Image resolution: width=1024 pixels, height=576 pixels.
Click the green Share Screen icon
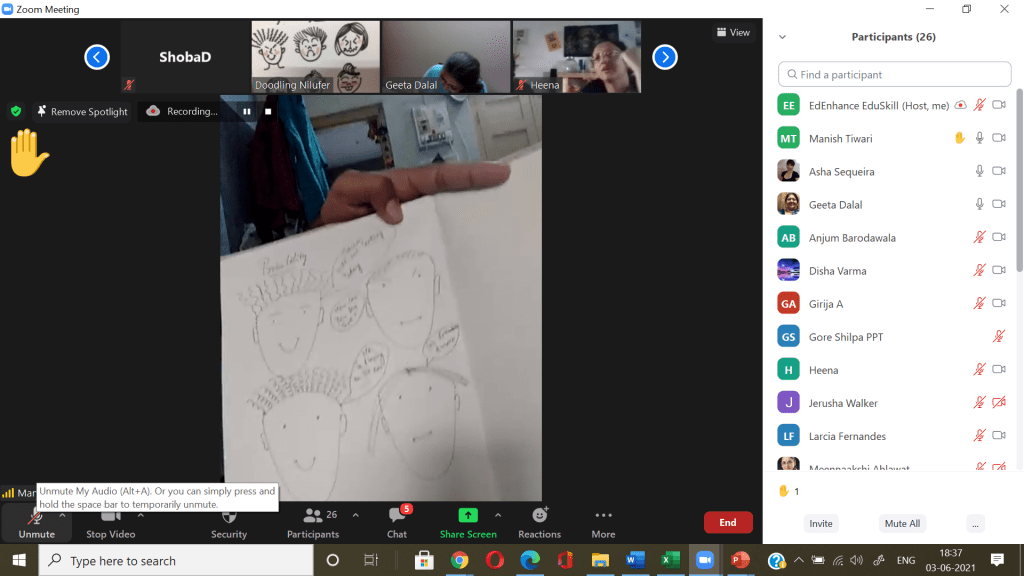click(467, 515)
